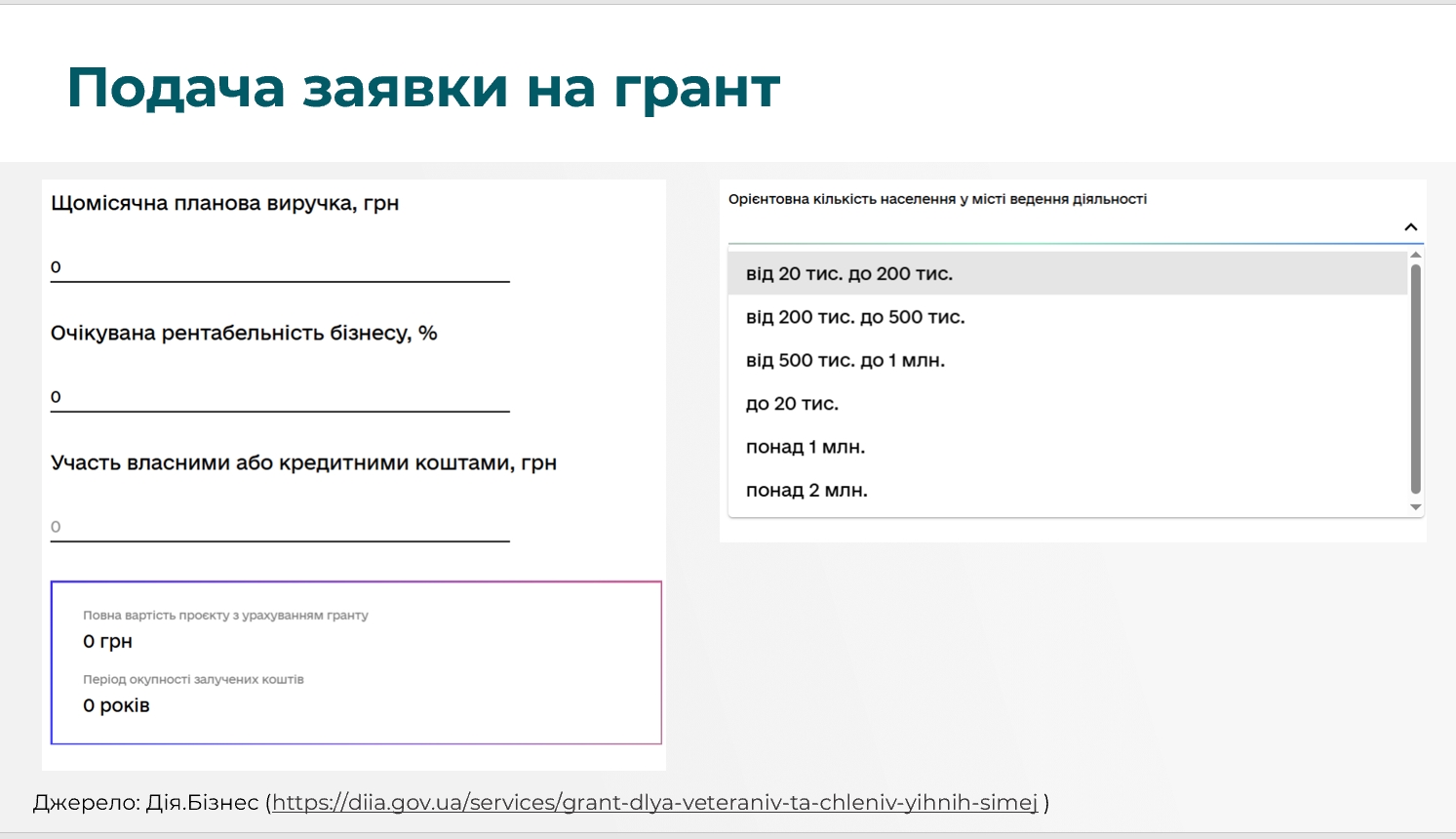Click the 'Подача заявки на грант' heading
Viewport: 1456px width, 839px height.
tap(423, 88)
